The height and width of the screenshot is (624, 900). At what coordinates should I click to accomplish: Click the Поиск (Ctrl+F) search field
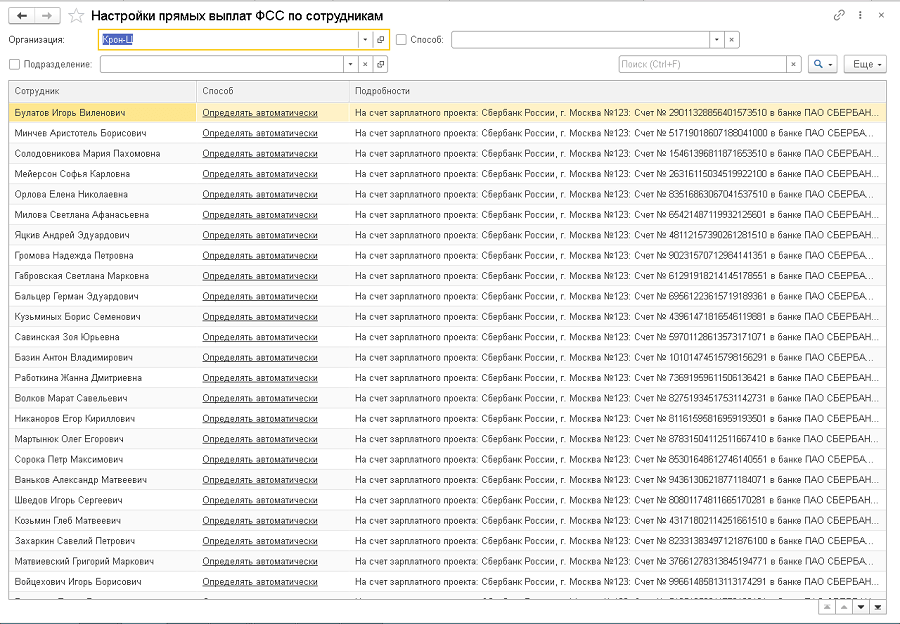(702, 64)
